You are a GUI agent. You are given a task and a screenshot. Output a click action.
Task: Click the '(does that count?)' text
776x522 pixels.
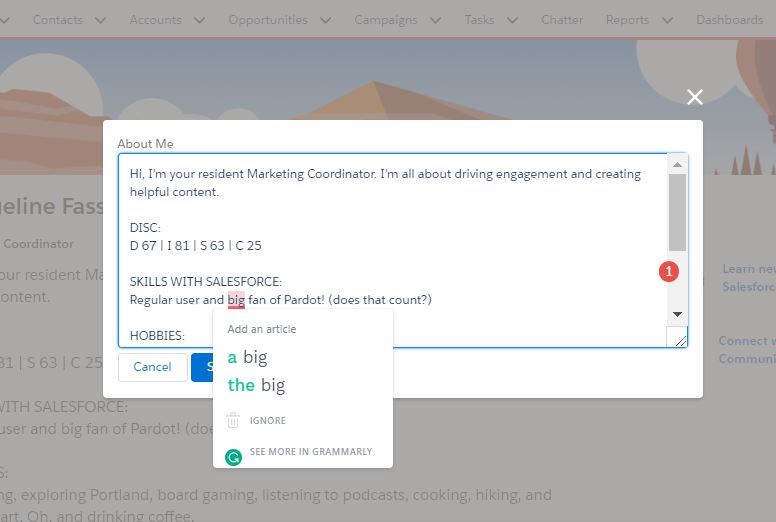point(380,300)
